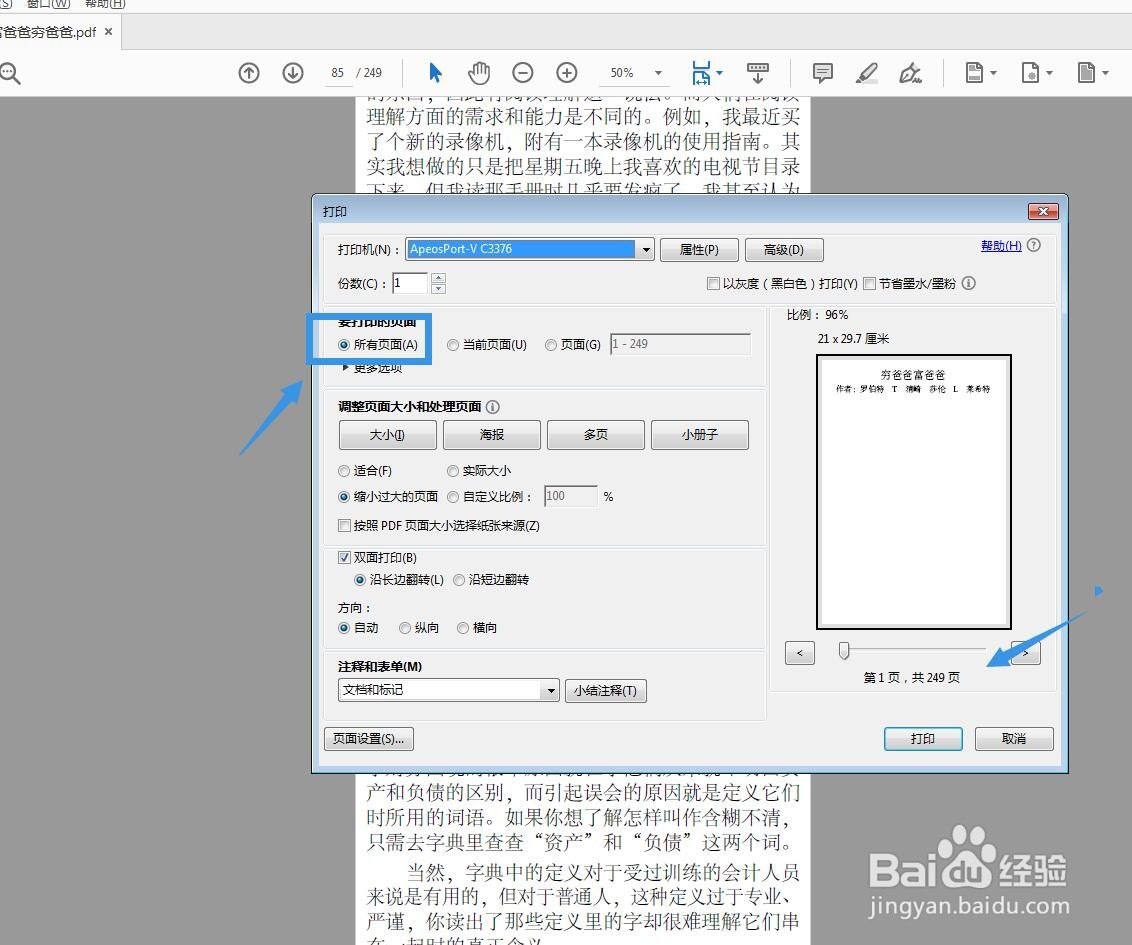Viewport: 1132px width, 945px height.
Task: Enable grayscale printing checkbox
Action: click(x=713, y=284)
